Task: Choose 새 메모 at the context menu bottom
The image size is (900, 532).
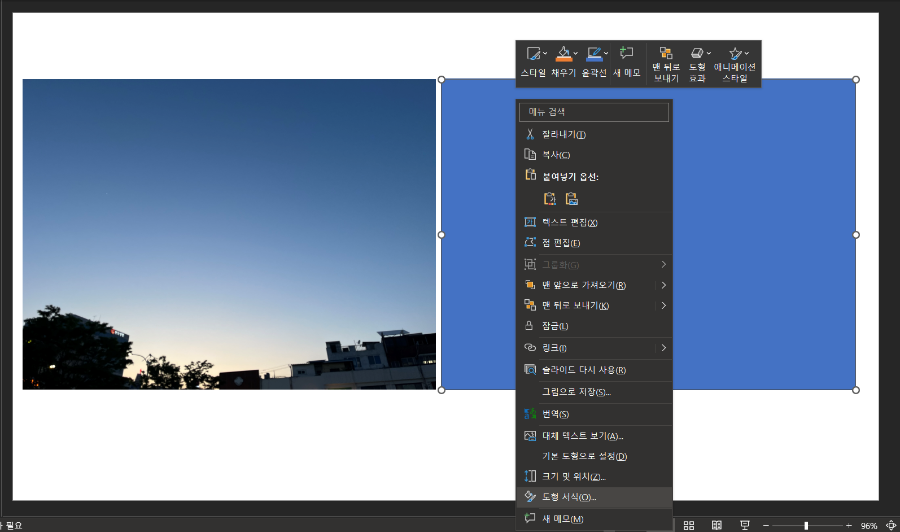Action: (x=594, y=519)
